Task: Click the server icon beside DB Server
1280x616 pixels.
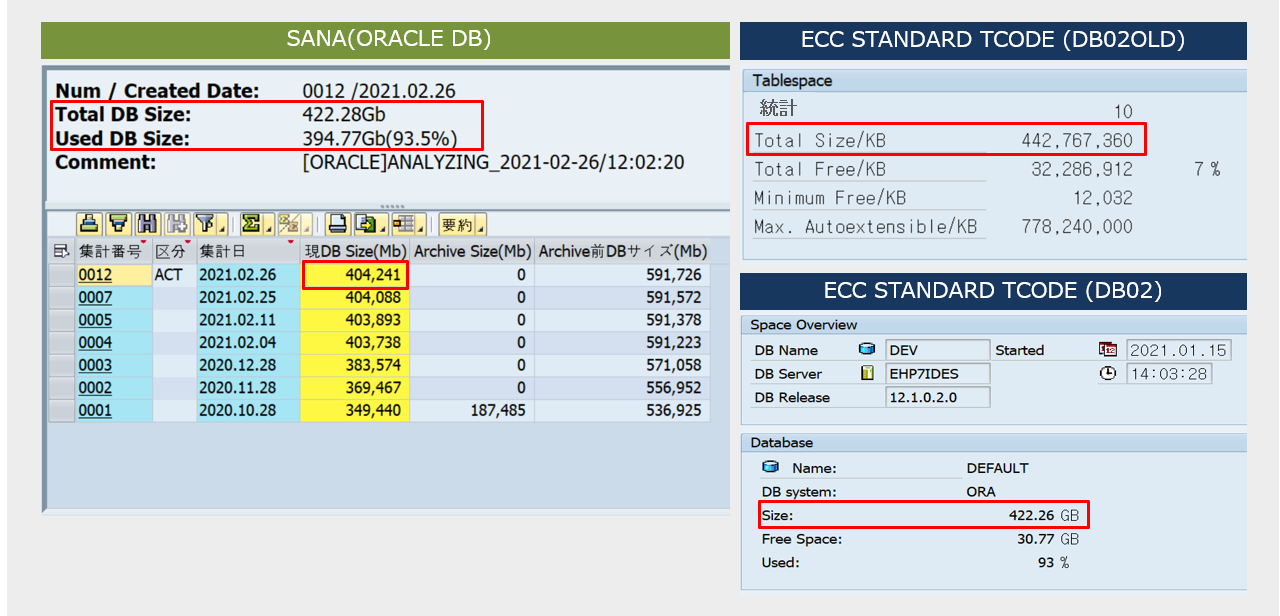Action: coord(867,373)
